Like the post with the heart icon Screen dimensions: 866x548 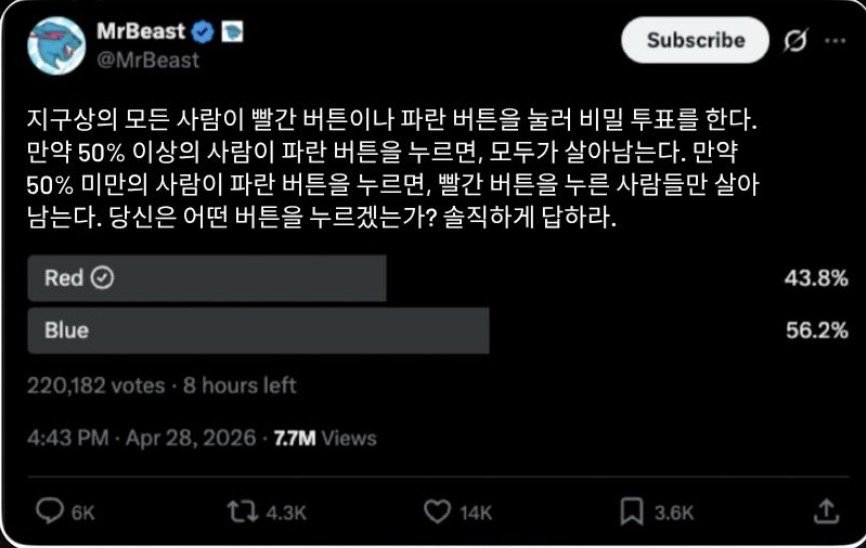pyautogui.click(x=437, y=512)
